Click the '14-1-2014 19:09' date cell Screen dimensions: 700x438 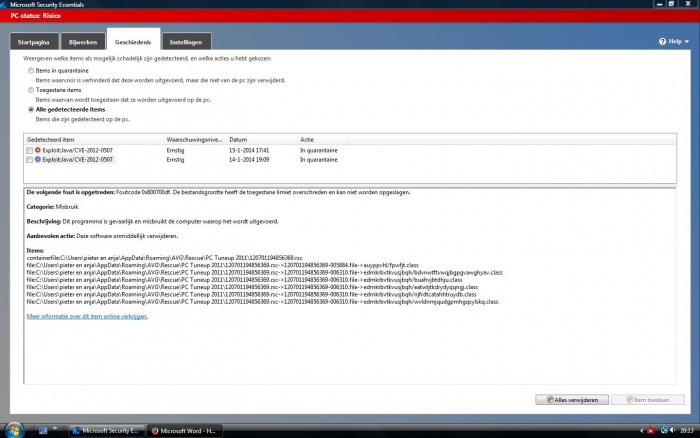[x=249, y=160]
